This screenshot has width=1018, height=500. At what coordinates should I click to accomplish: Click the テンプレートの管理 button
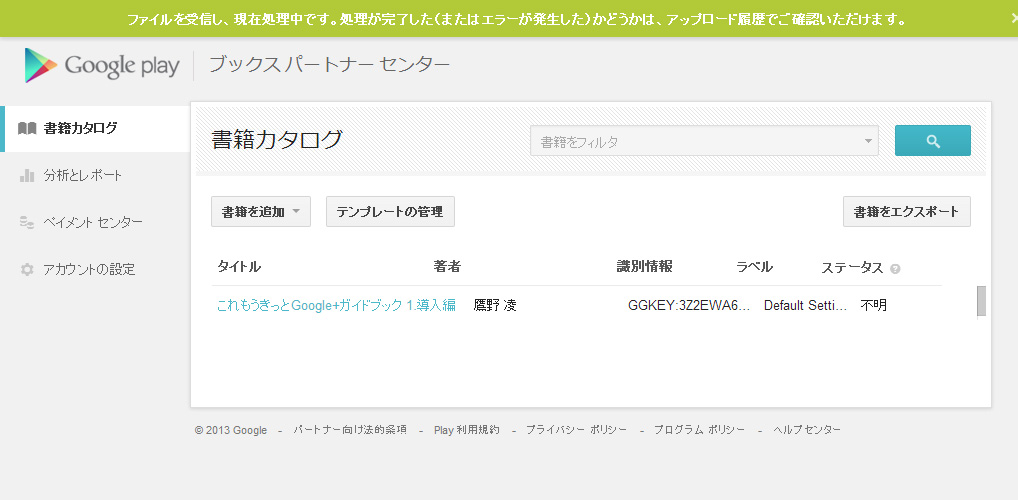tap(390, 212)
